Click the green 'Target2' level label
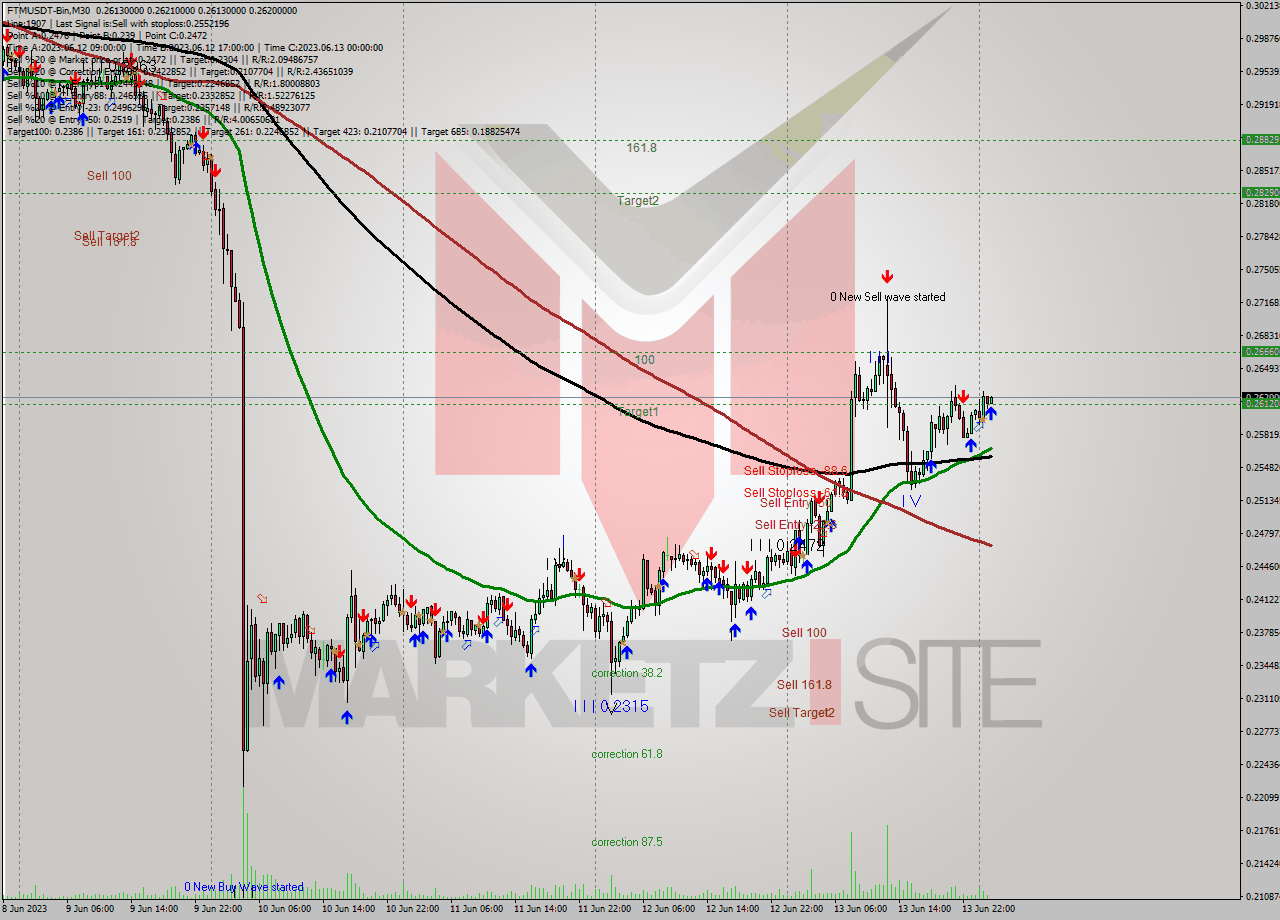The width and height of the screenshot is (1280, 920). 638,200
